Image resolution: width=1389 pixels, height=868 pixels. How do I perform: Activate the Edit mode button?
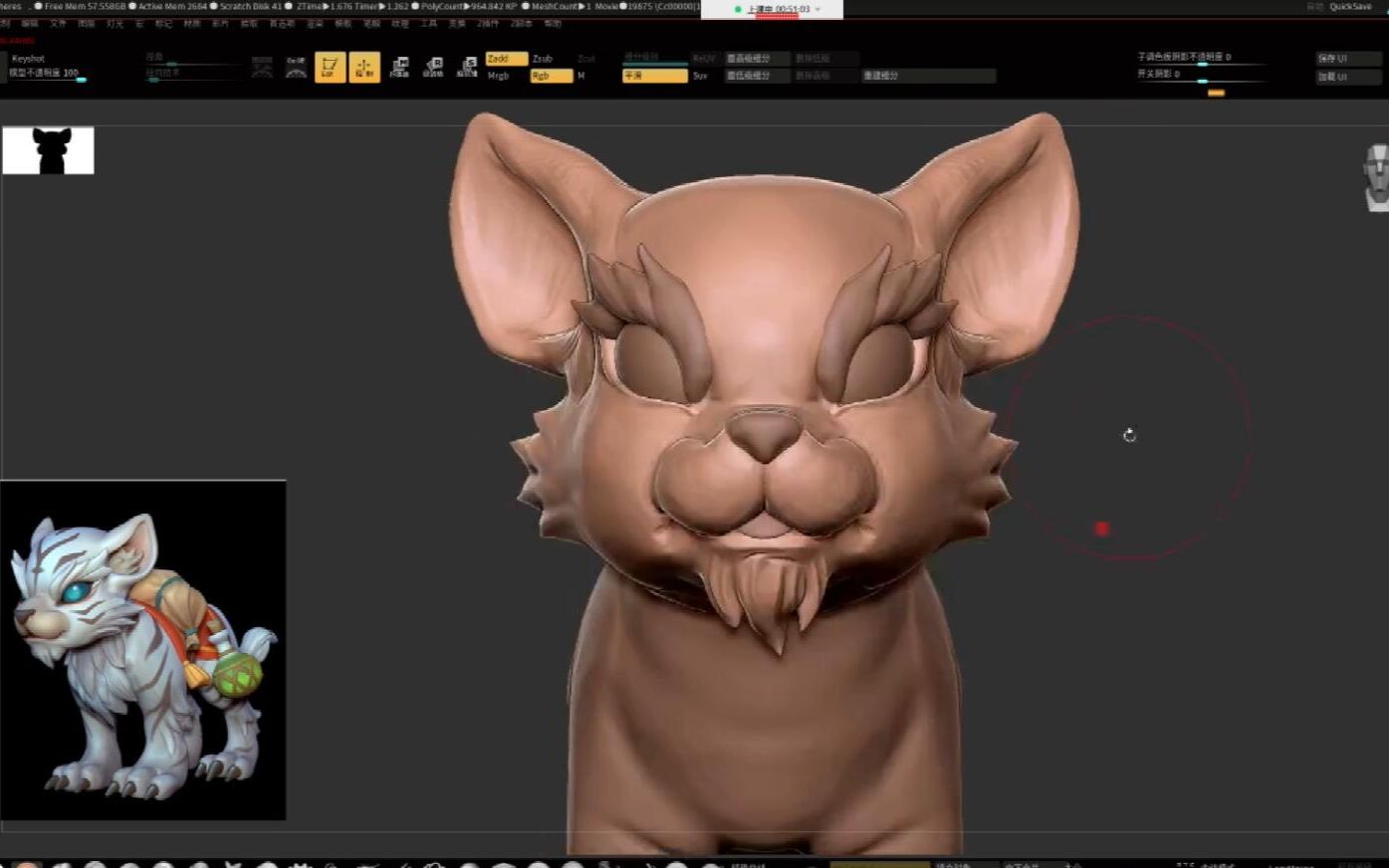(330, 67)
